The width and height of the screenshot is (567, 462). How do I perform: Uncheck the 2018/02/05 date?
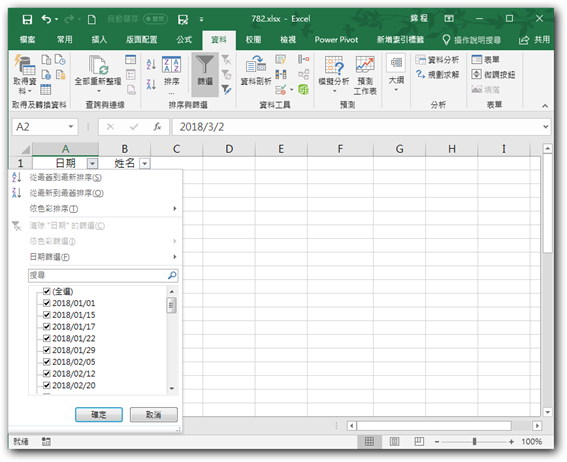pyautogui.click(x=46, y=362)
